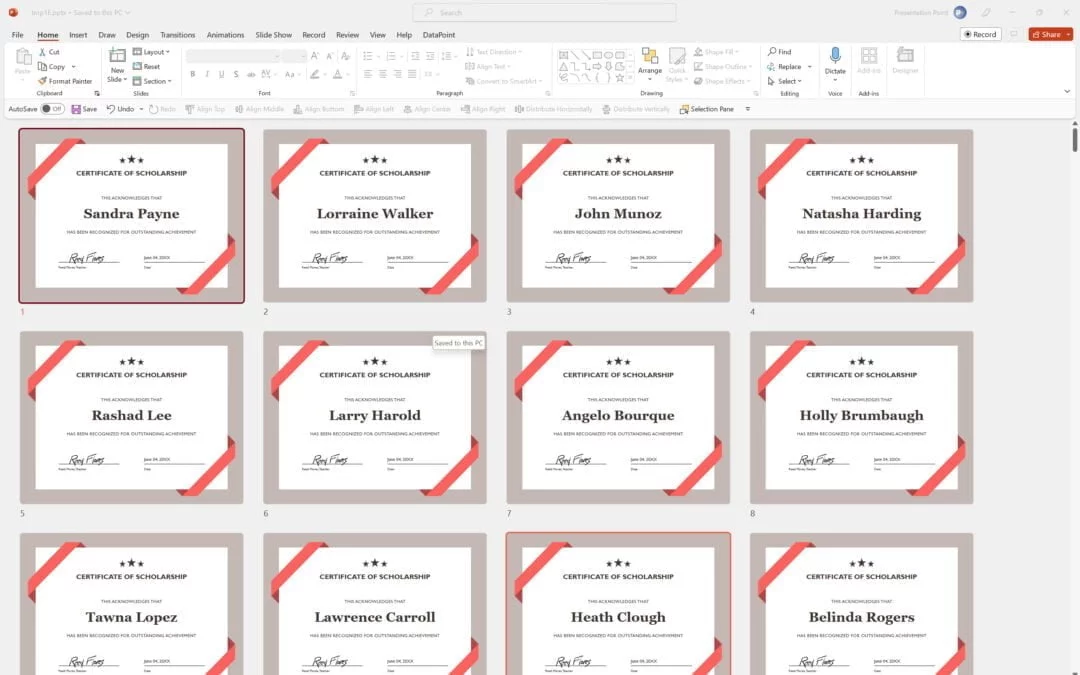
Task: Open the Replace dropdown arrow
Action: point(809,67)
